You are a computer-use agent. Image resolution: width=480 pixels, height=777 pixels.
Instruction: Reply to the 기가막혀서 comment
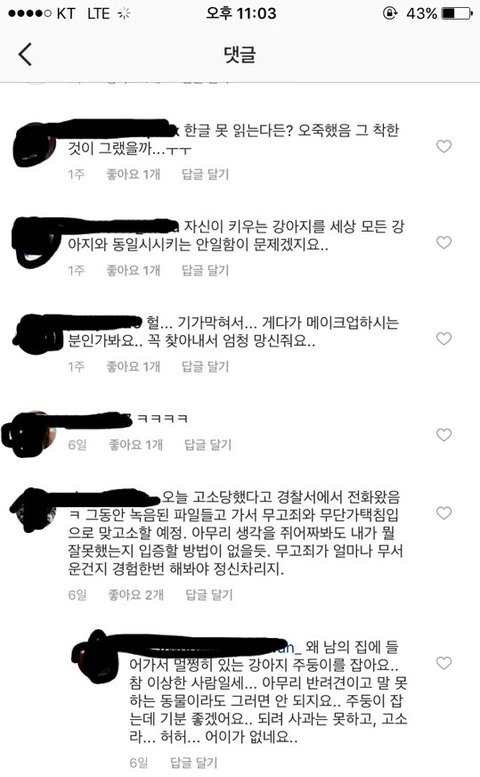pos(205,367)
